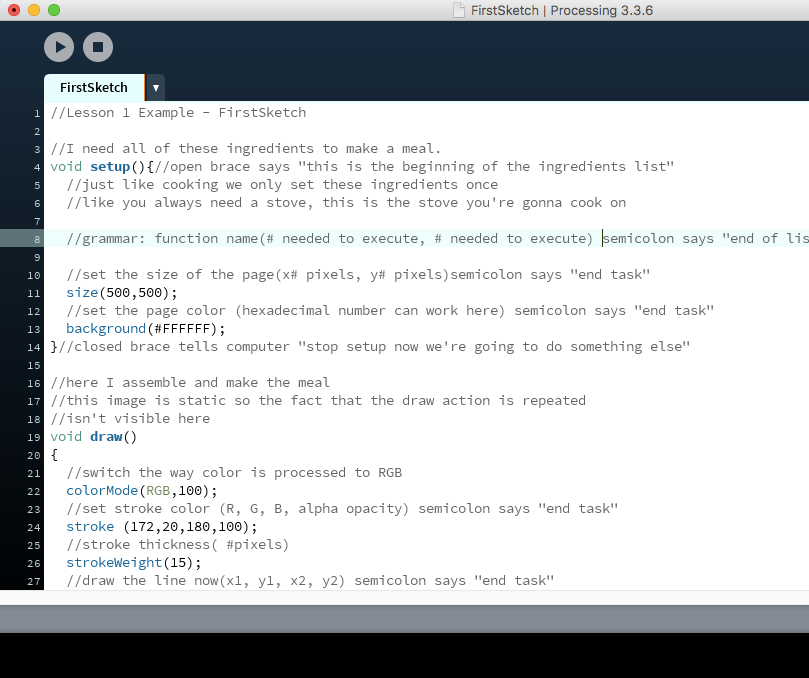Click the closing brace on line 14
The height and width of the screenshot is (678, 809).
tap(52, 346)
